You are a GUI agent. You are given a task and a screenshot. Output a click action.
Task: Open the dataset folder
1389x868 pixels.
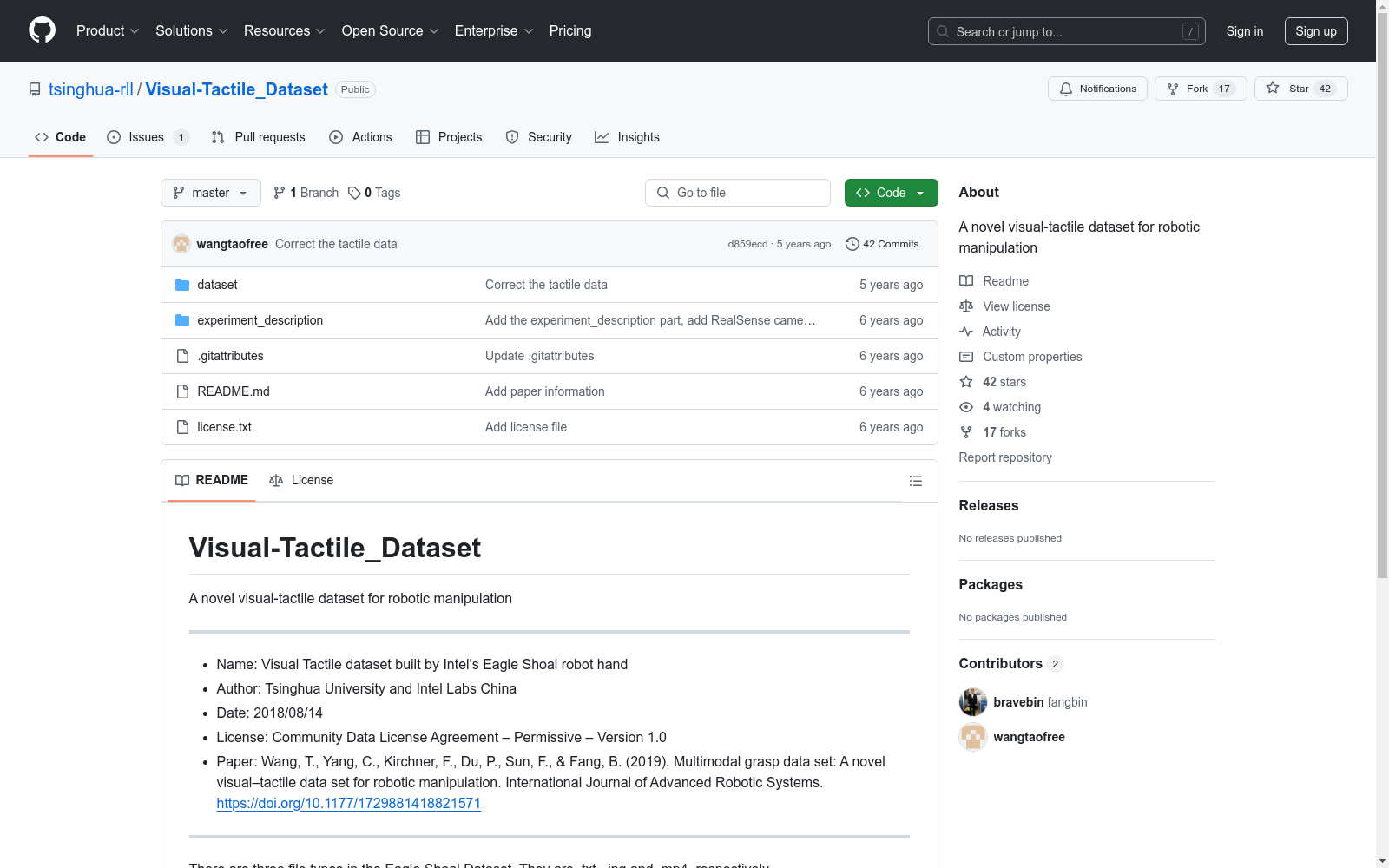click(x=217, y=285)
